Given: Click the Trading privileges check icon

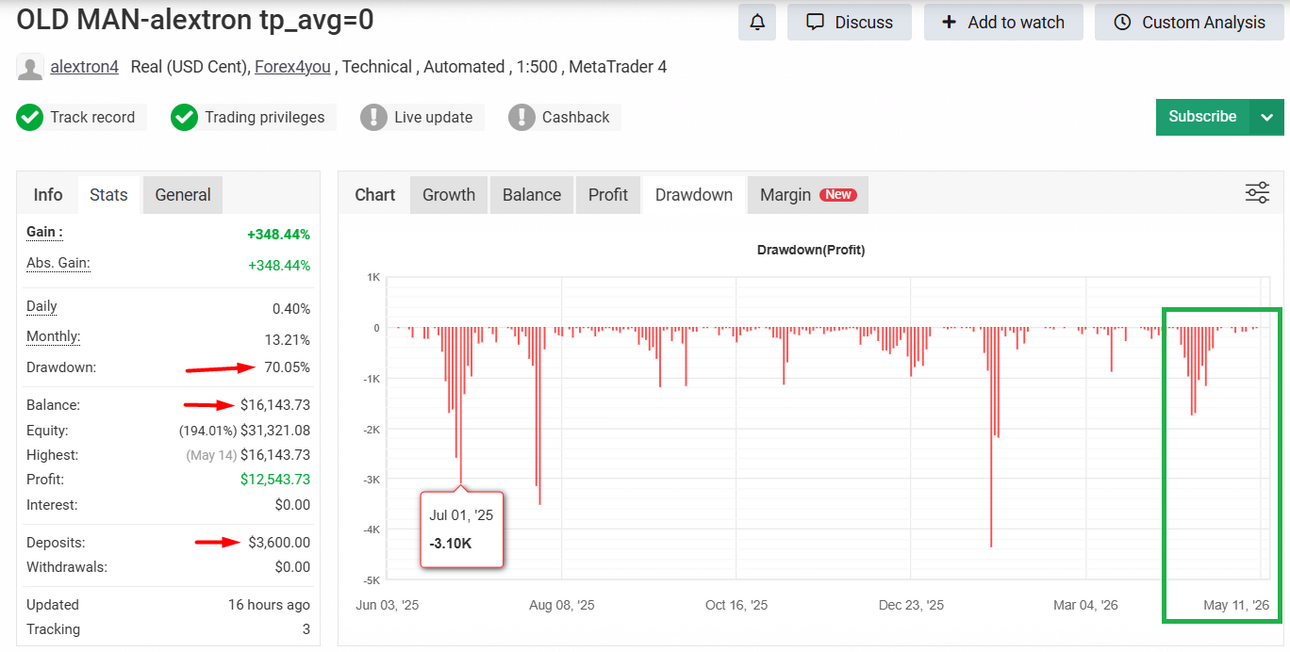Looking at the screenshot, I should coord(184,117).
